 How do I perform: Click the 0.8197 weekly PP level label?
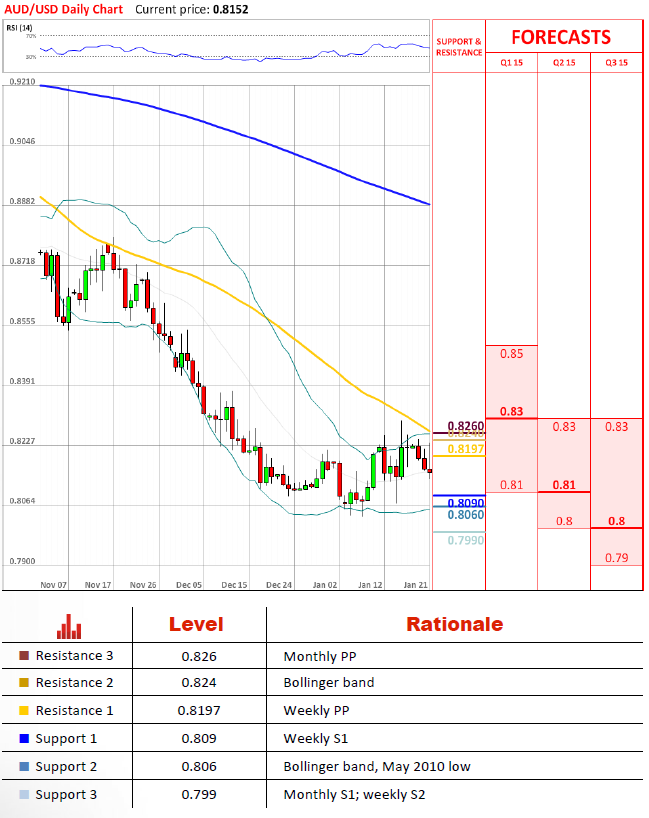point(465,449)
